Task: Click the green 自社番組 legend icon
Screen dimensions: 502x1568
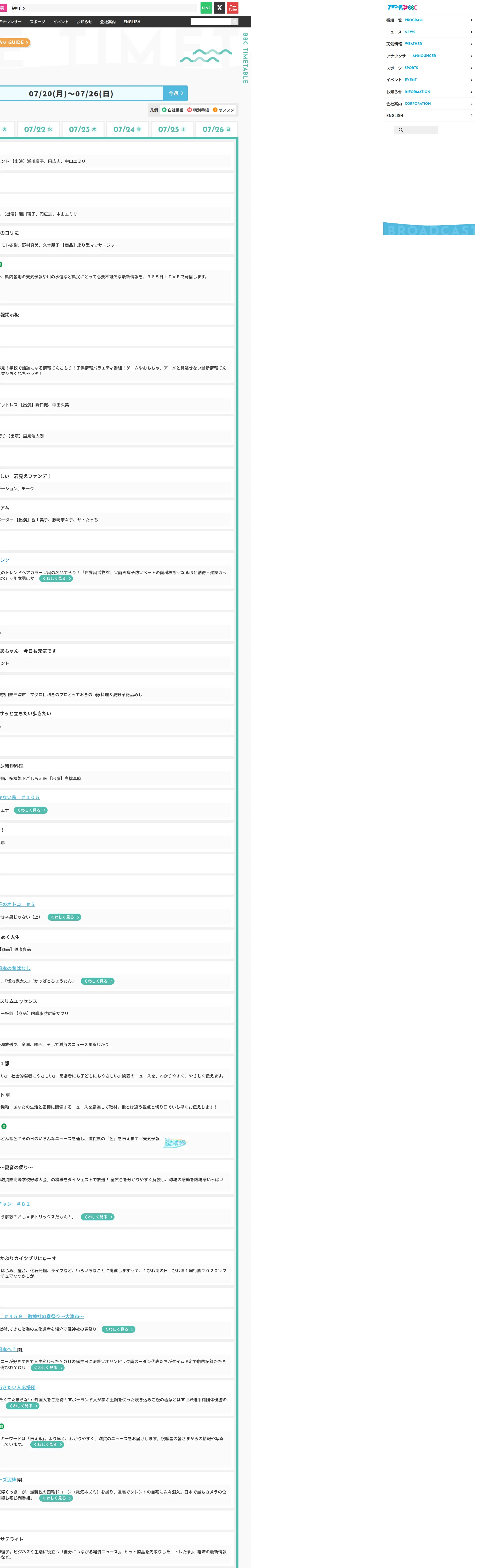Action: tap(164, 110)
